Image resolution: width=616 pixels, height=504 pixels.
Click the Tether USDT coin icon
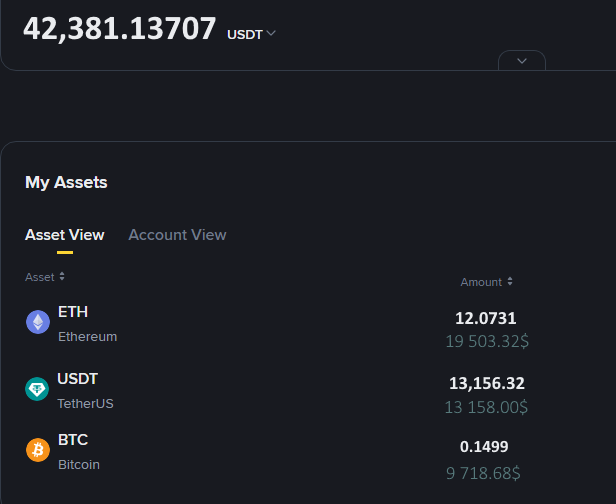(37, 389)
